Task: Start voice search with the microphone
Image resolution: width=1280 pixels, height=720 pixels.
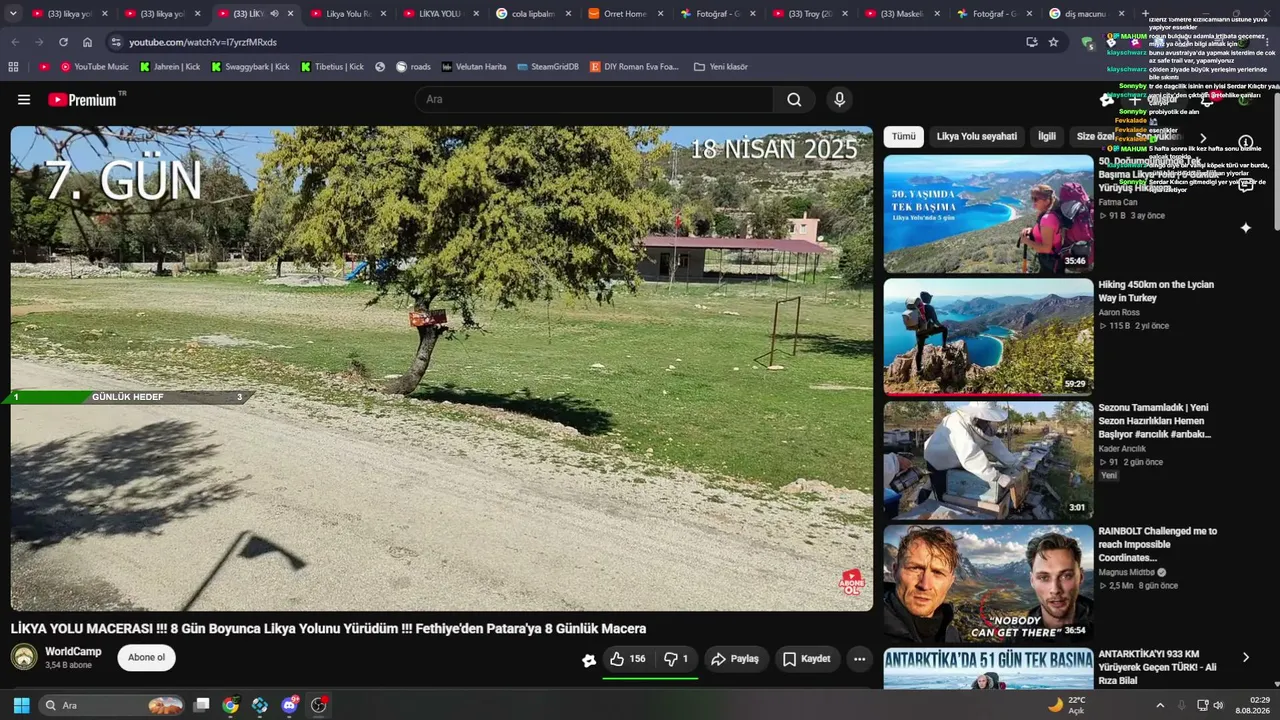Action: pos(839,99)
